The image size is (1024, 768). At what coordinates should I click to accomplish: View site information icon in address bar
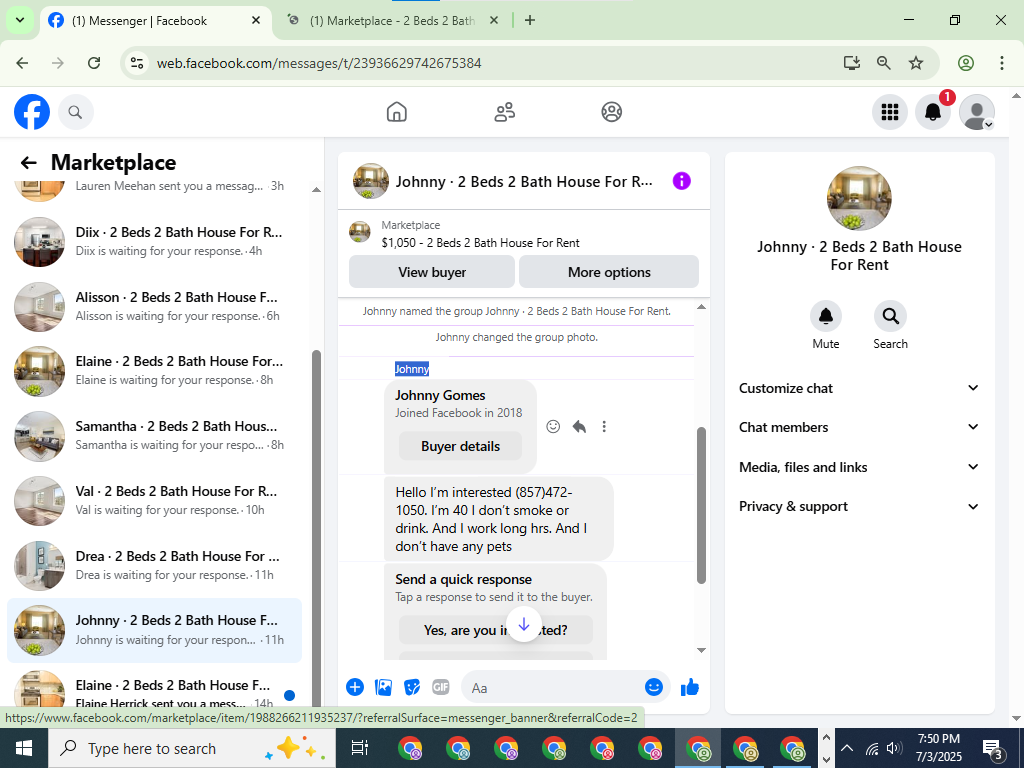136,63
